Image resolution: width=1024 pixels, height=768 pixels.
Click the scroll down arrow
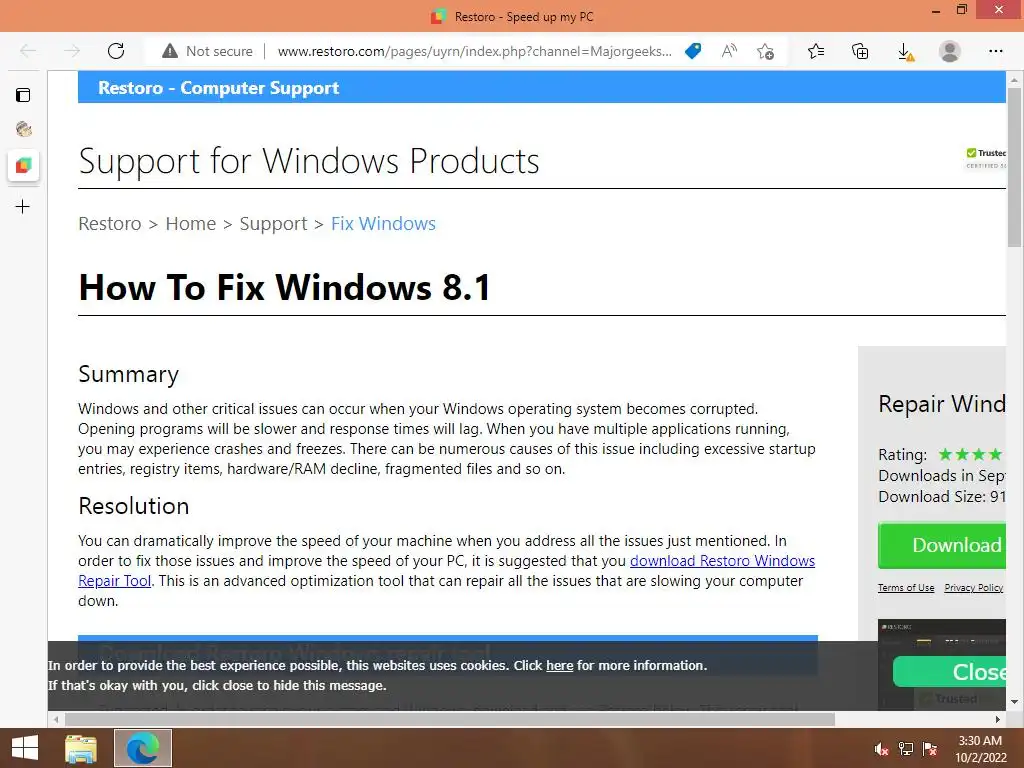click(x=1014, y=702)
